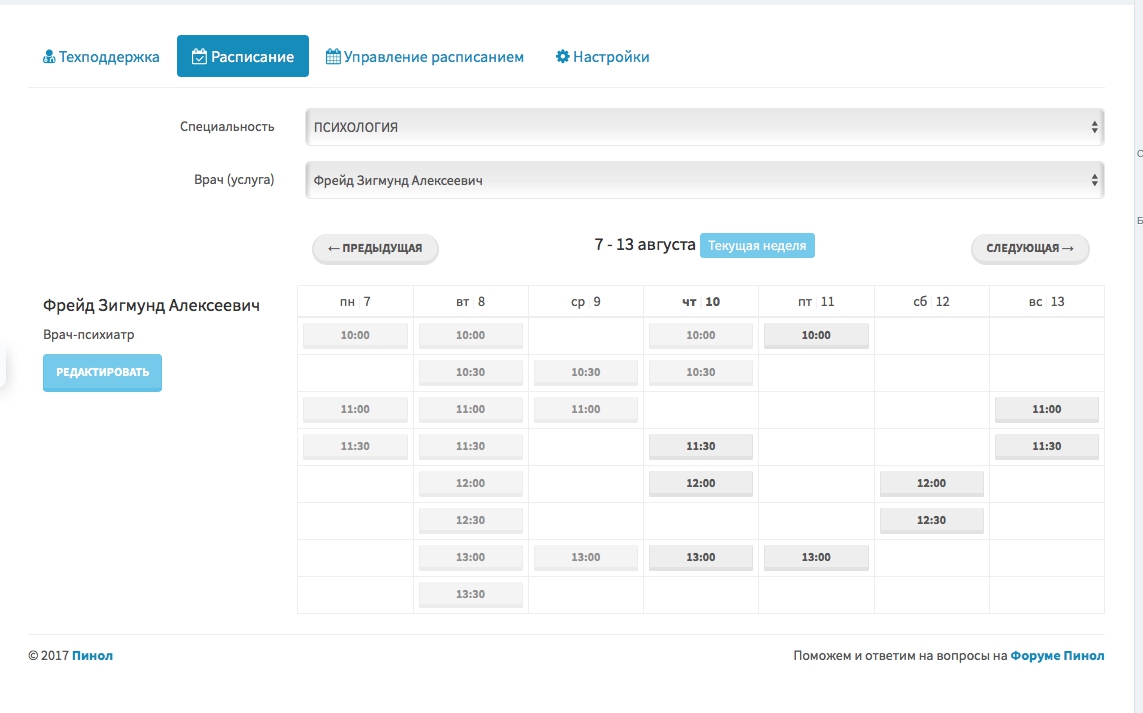The height and width of the screenshot is (713, 1143).
Task: Open the Пинол footer link
Action: tap(93, 656)
